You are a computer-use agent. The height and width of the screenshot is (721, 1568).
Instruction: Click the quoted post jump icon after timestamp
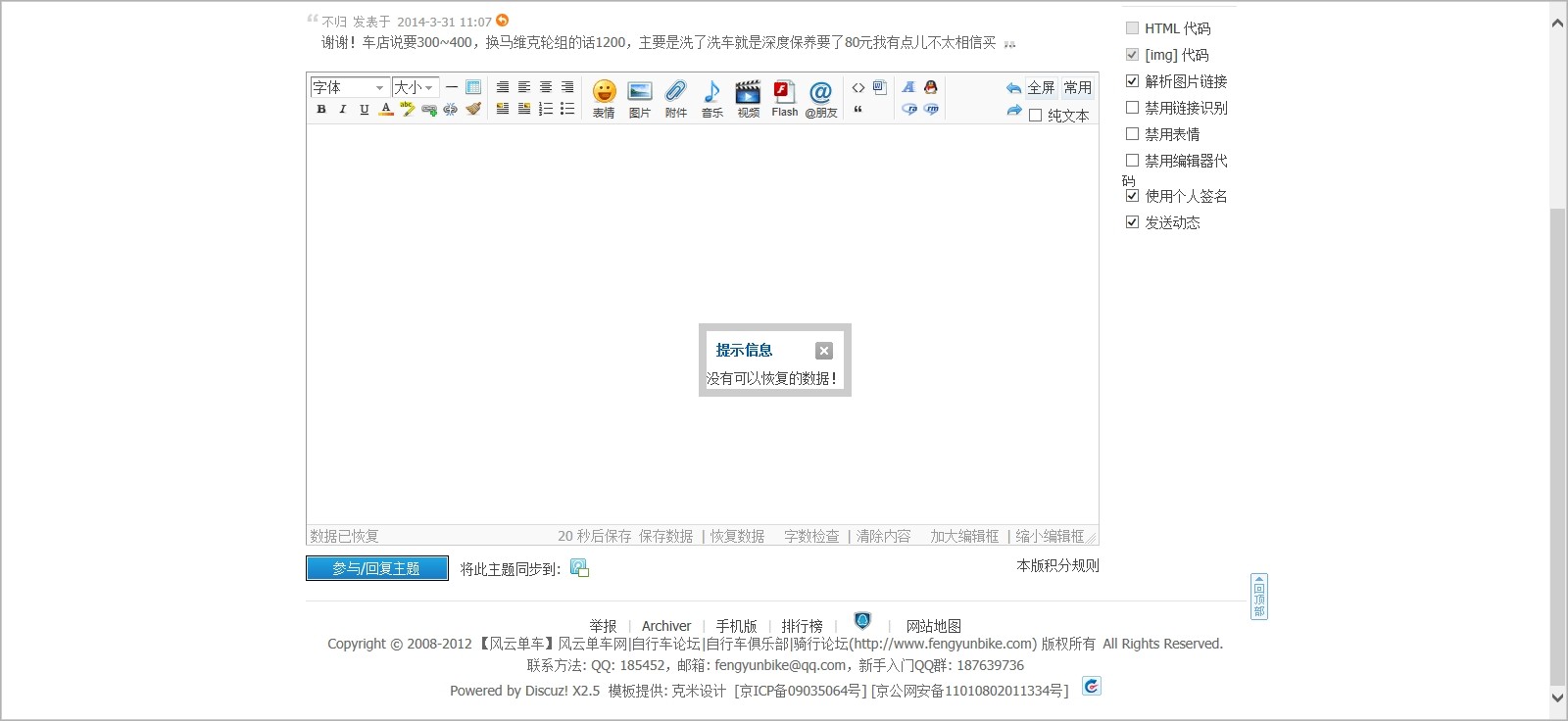coord(503,21)
